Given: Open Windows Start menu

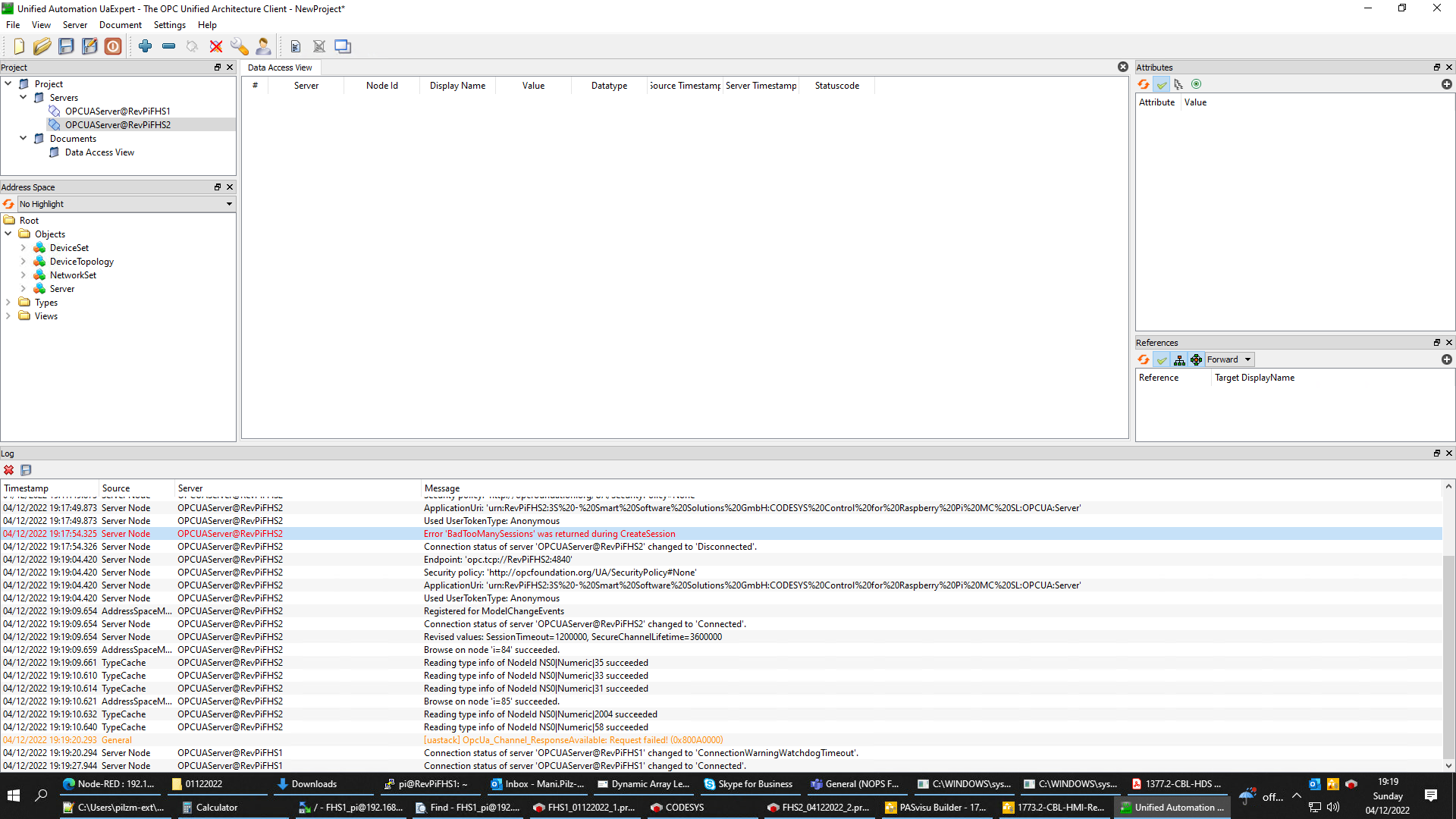Looking at the screenshot, I should 14,795.
